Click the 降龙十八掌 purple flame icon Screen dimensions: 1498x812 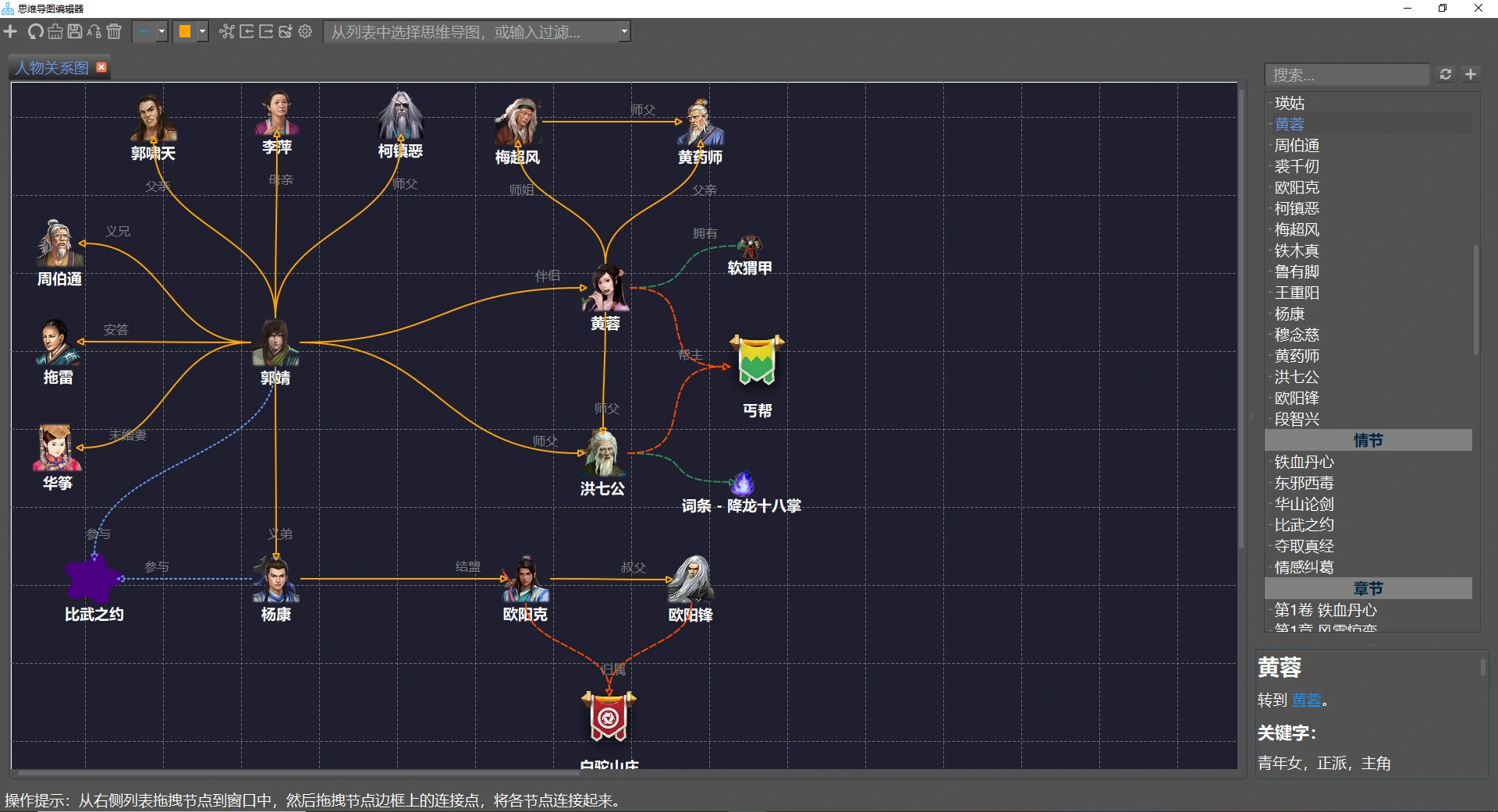(x=742, y=482)
